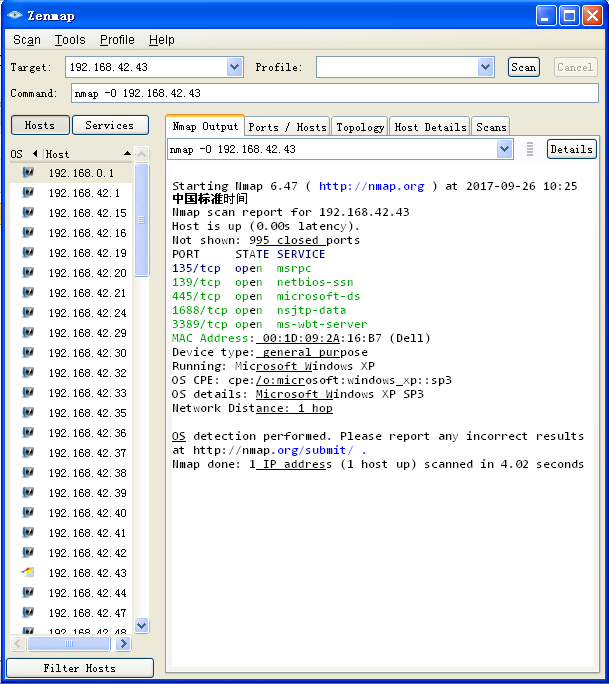The image size is (609, 684).
Task: Click the OS icon beside 192.168.42.16
Action: [x=28, y=233]
